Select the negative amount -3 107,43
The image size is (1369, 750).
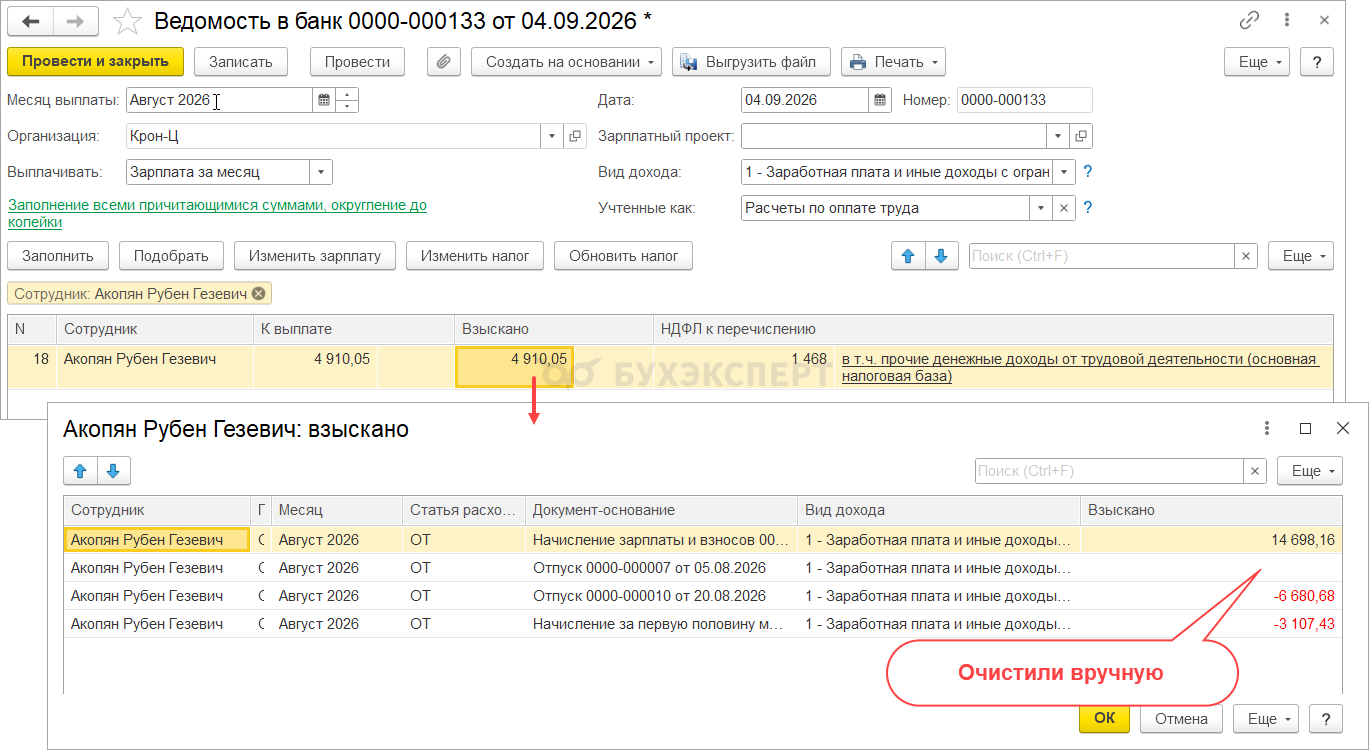[x=1304, y=624]
